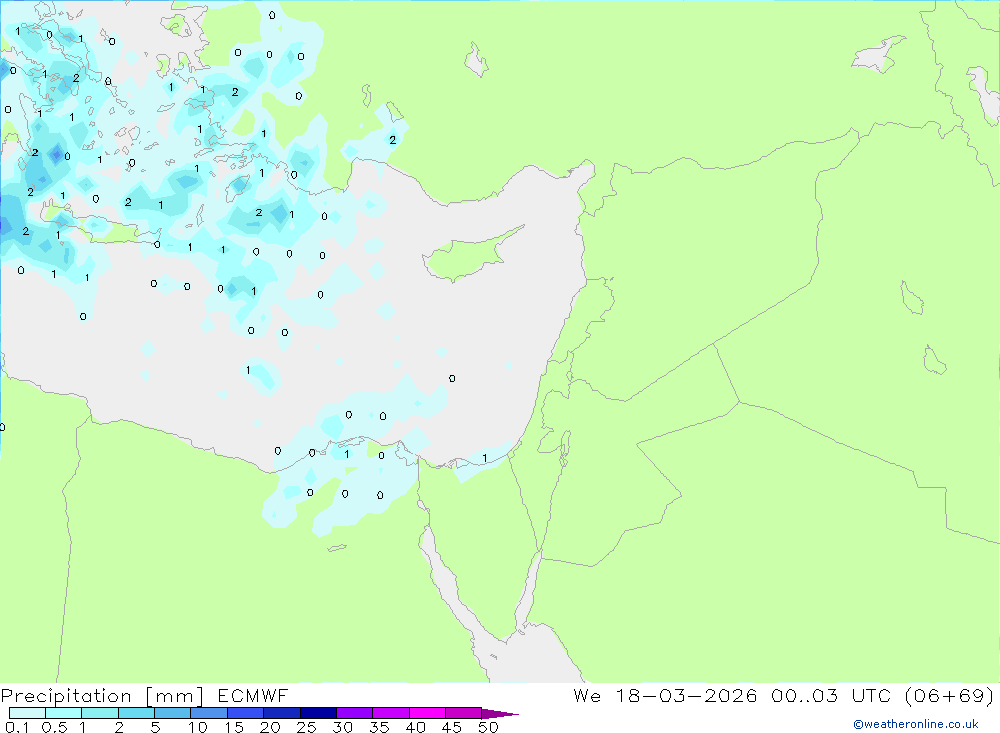Select the 'ECMWF' model label
Screen dimensions: 1000x733
pyautogui.click(x=253, y=696)
